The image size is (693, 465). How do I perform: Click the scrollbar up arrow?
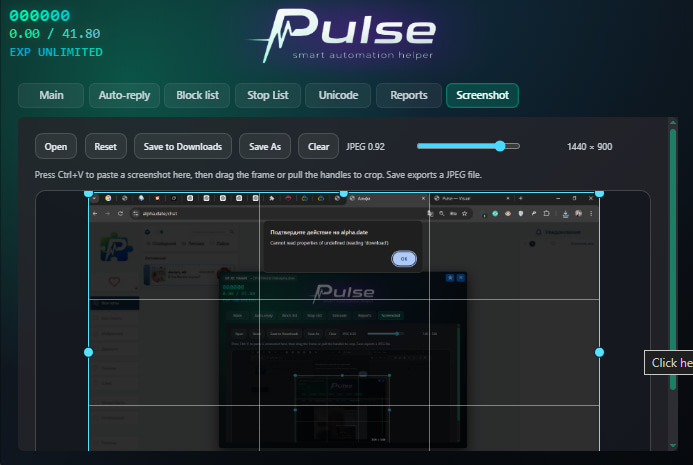[x=673, y=122]
